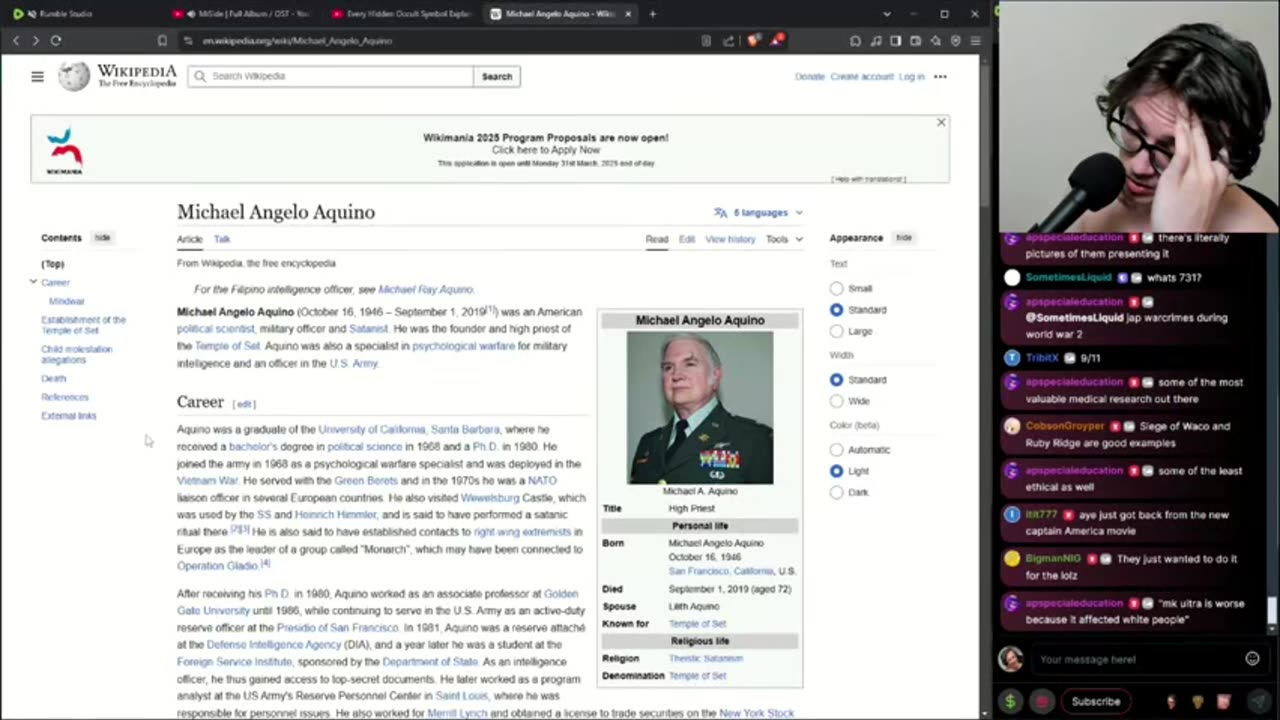Click the user avatar beside the chat input

pyautogui.click(x=1011, y=659)
